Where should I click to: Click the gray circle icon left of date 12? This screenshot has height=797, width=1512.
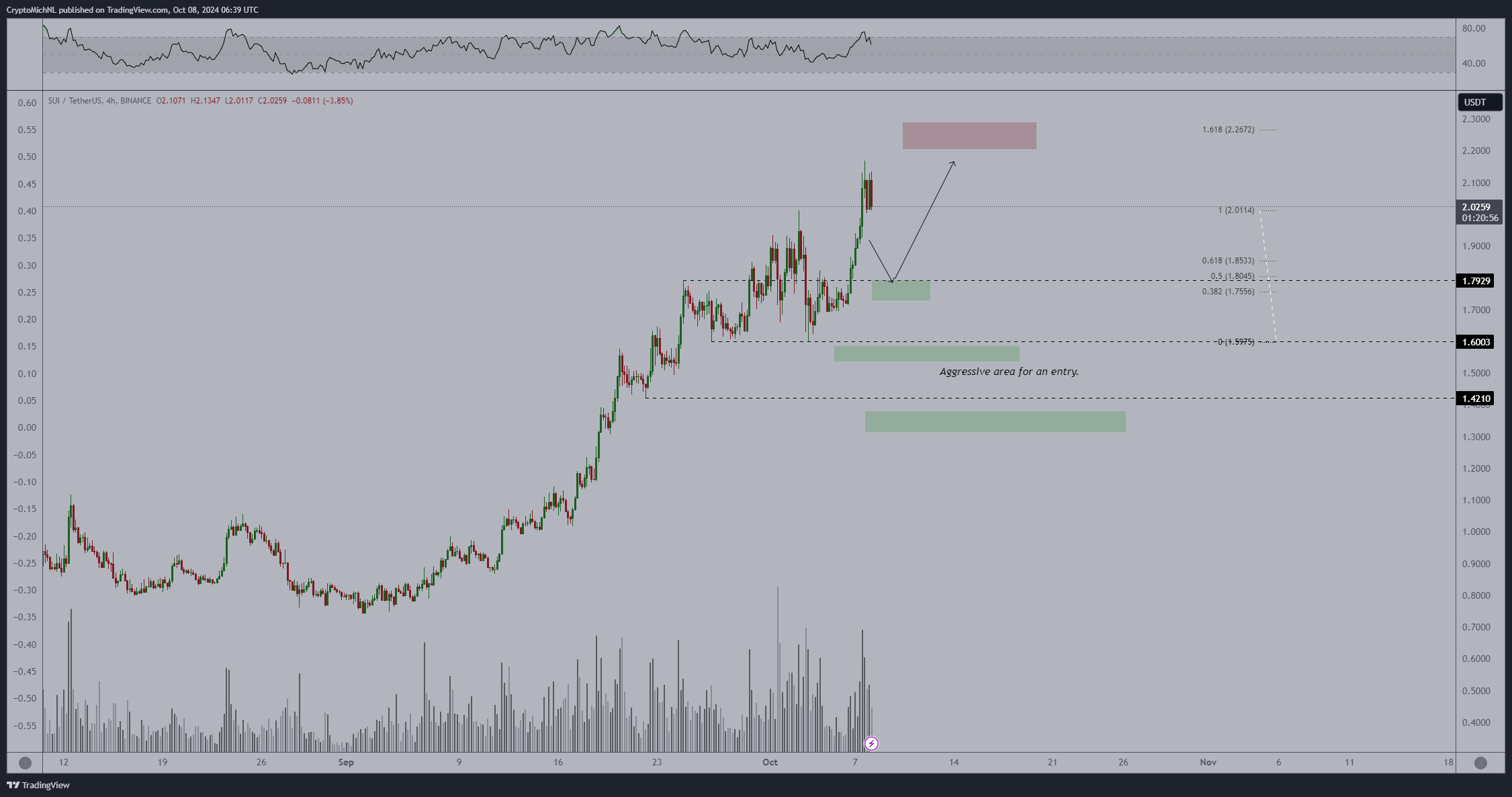(x=25, y=763)
